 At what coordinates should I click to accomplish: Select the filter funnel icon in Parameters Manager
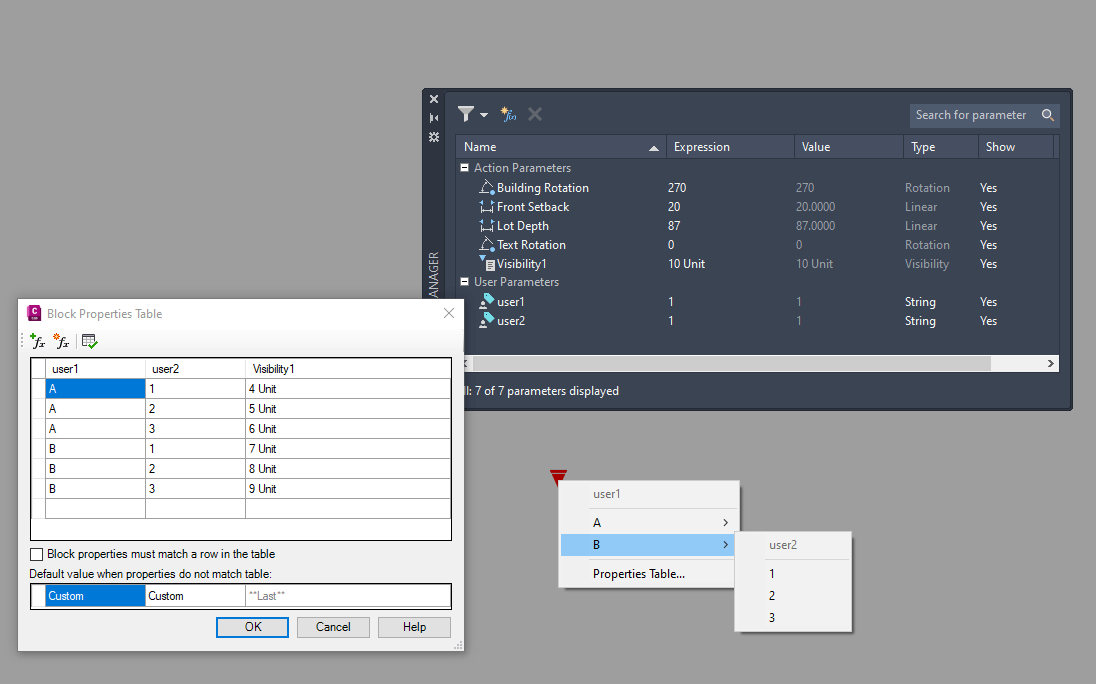tap(464, 114)
